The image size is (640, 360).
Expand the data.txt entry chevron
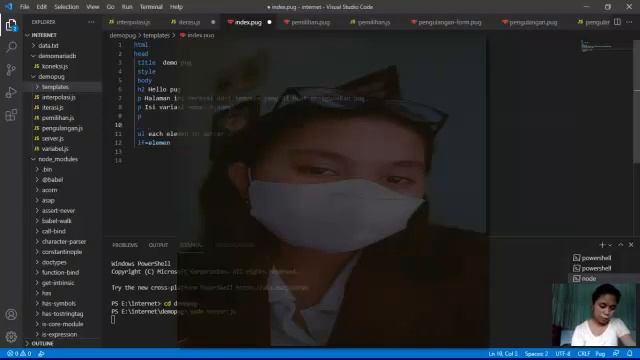34,46
